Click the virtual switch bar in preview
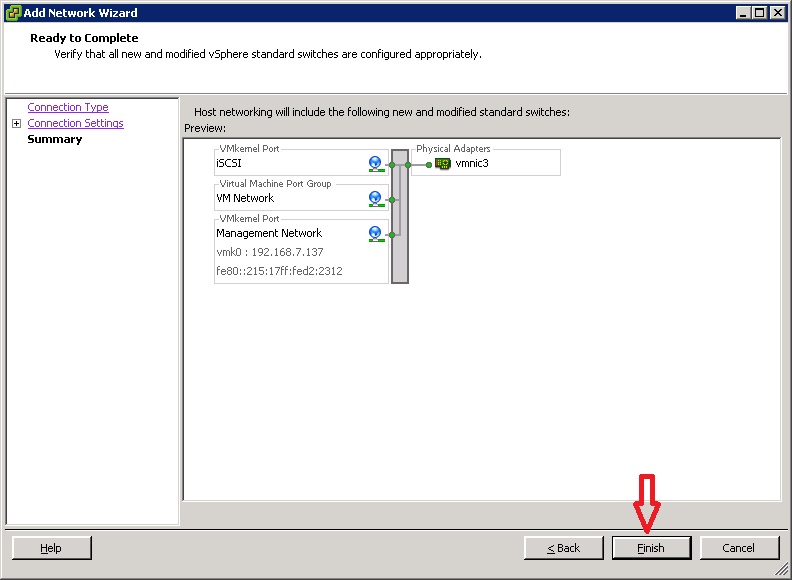The height and width of the screenshot is (580, 792). (x=400, y=216)
